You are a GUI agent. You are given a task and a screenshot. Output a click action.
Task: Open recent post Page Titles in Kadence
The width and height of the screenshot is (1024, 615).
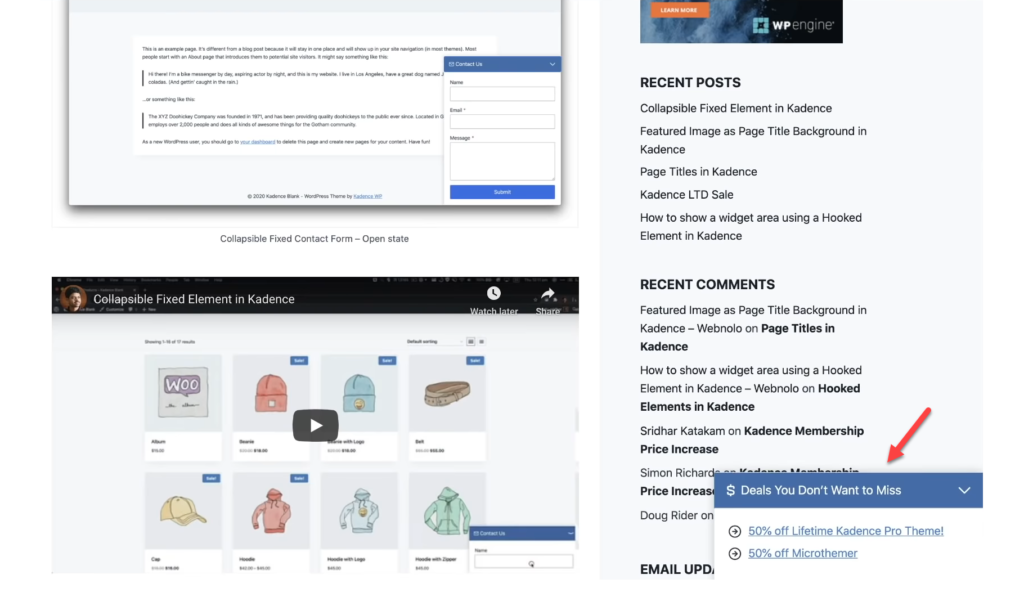[x=699, y=172]
